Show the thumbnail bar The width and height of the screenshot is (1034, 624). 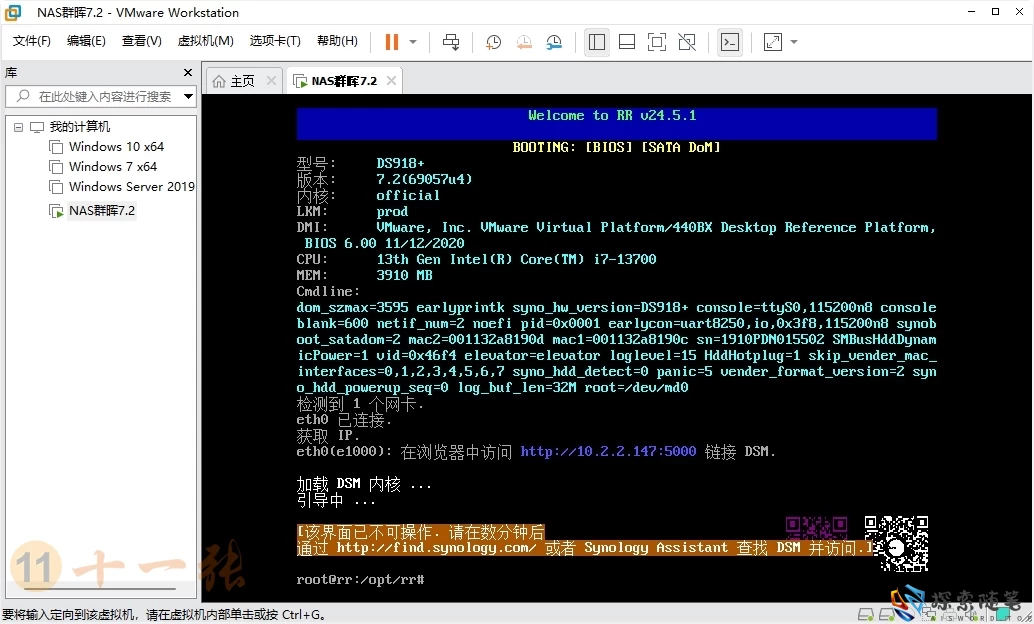[627, 42]
